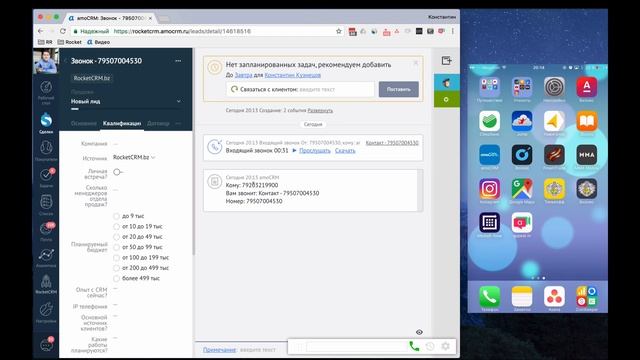The width and height of the screenshot is (640, 360).
Task: Open the Контакт : 79507004530 link
Action: point(392,143)
